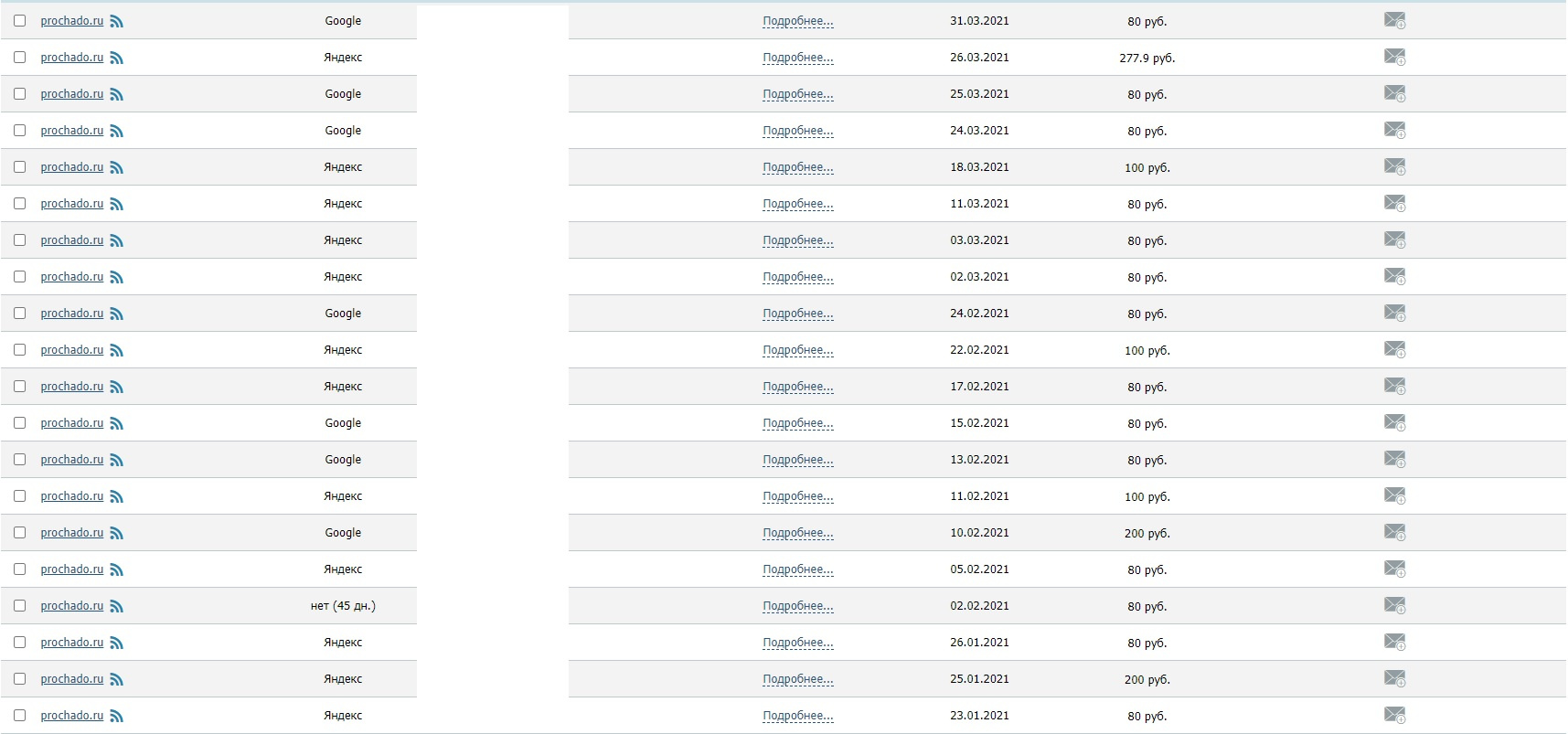Click the date '05.02.2021'
This screenshot has height=734, width=1568.
point(979,569)
